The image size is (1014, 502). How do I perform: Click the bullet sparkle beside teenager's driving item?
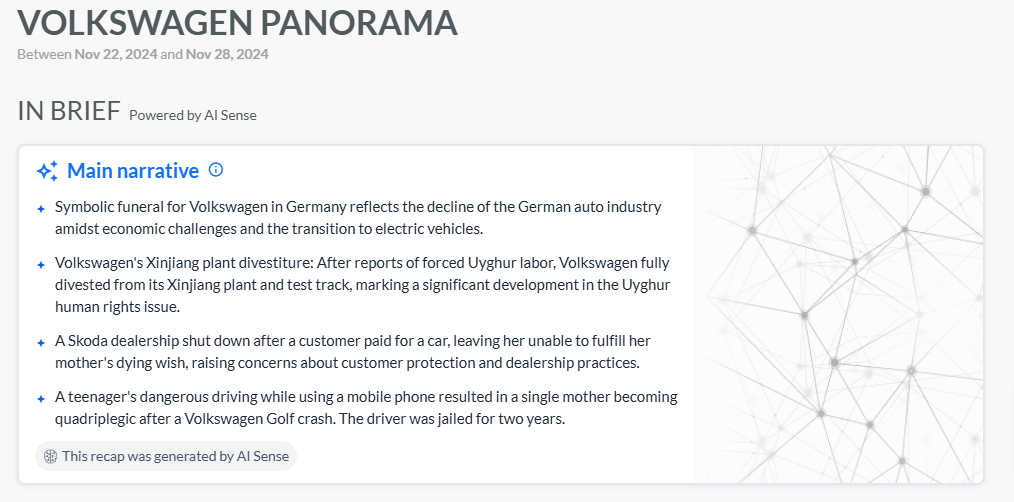point(41,398)
